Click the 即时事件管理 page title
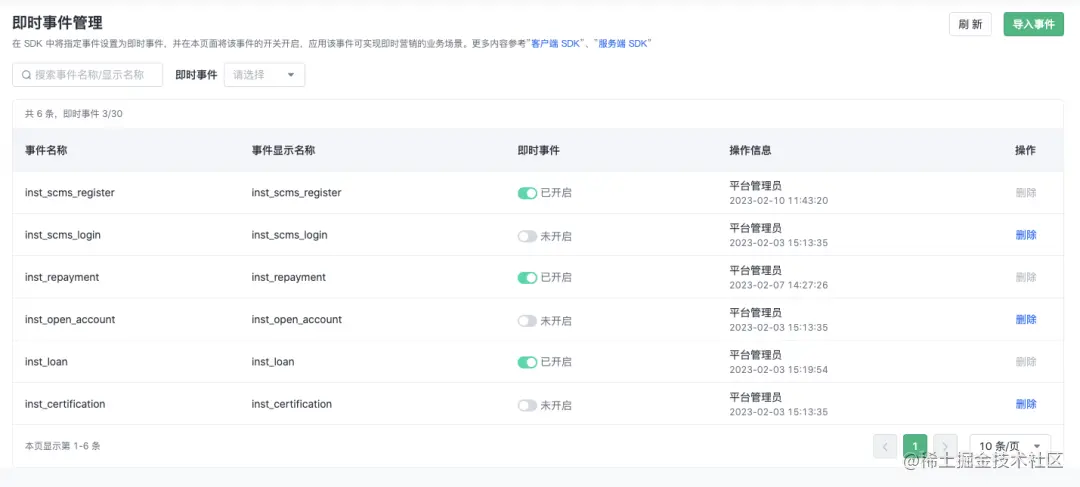The width and height of the screenshot is (1080, 487). pos(57,23)
